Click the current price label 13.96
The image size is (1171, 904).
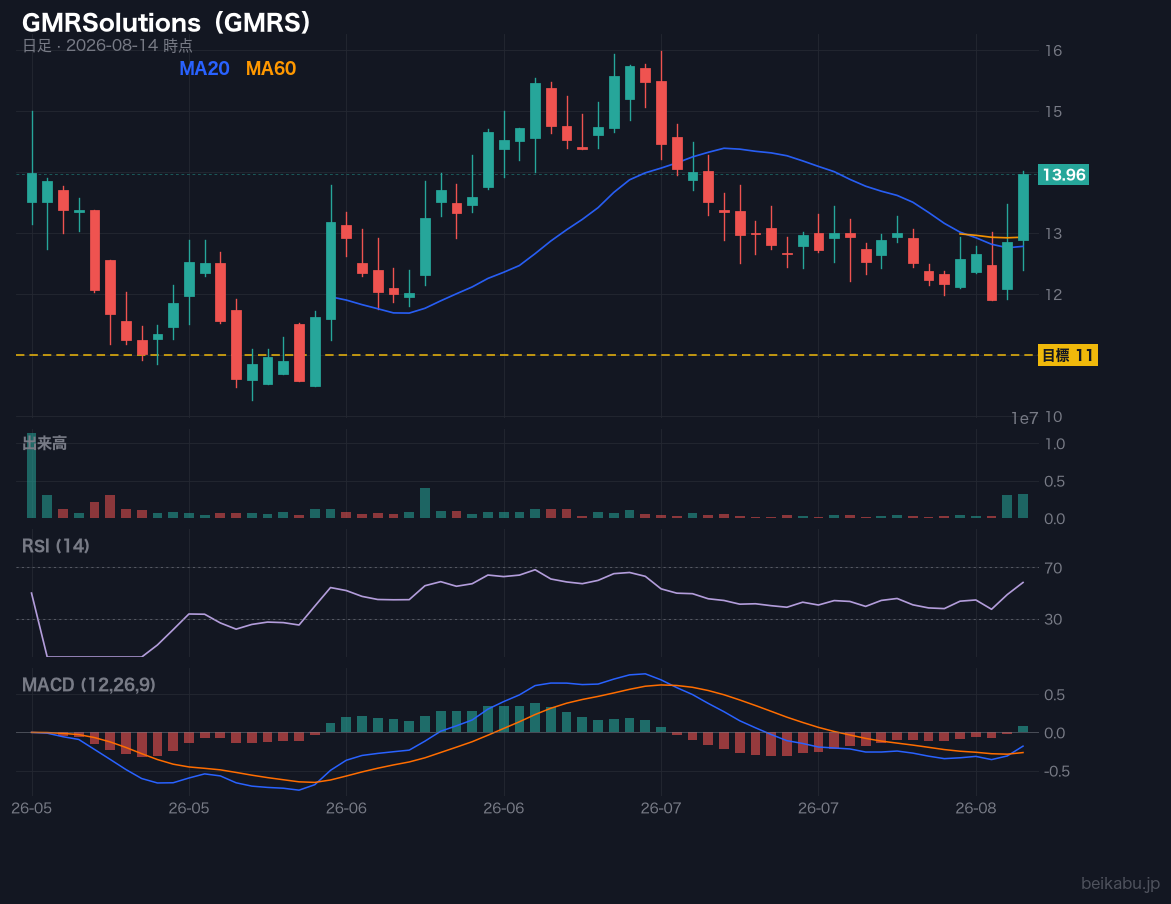[x=1063, y=175]
